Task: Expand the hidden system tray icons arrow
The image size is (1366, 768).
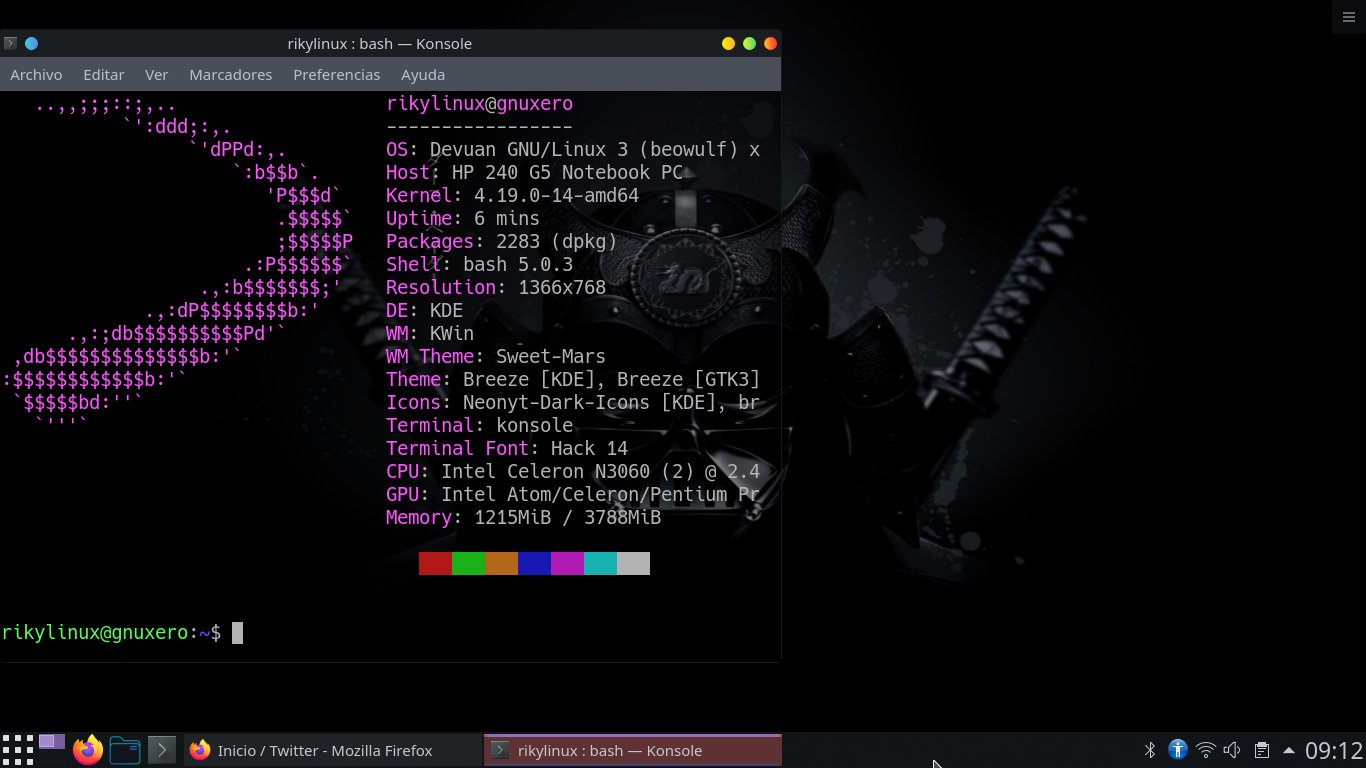Action: (x=1289, y=750)
